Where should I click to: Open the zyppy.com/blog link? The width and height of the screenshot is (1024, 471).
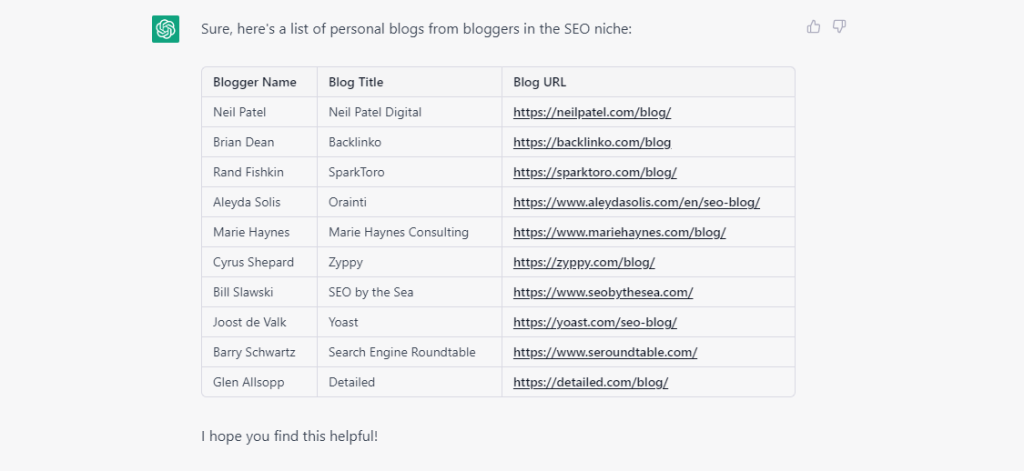point(584,263)
